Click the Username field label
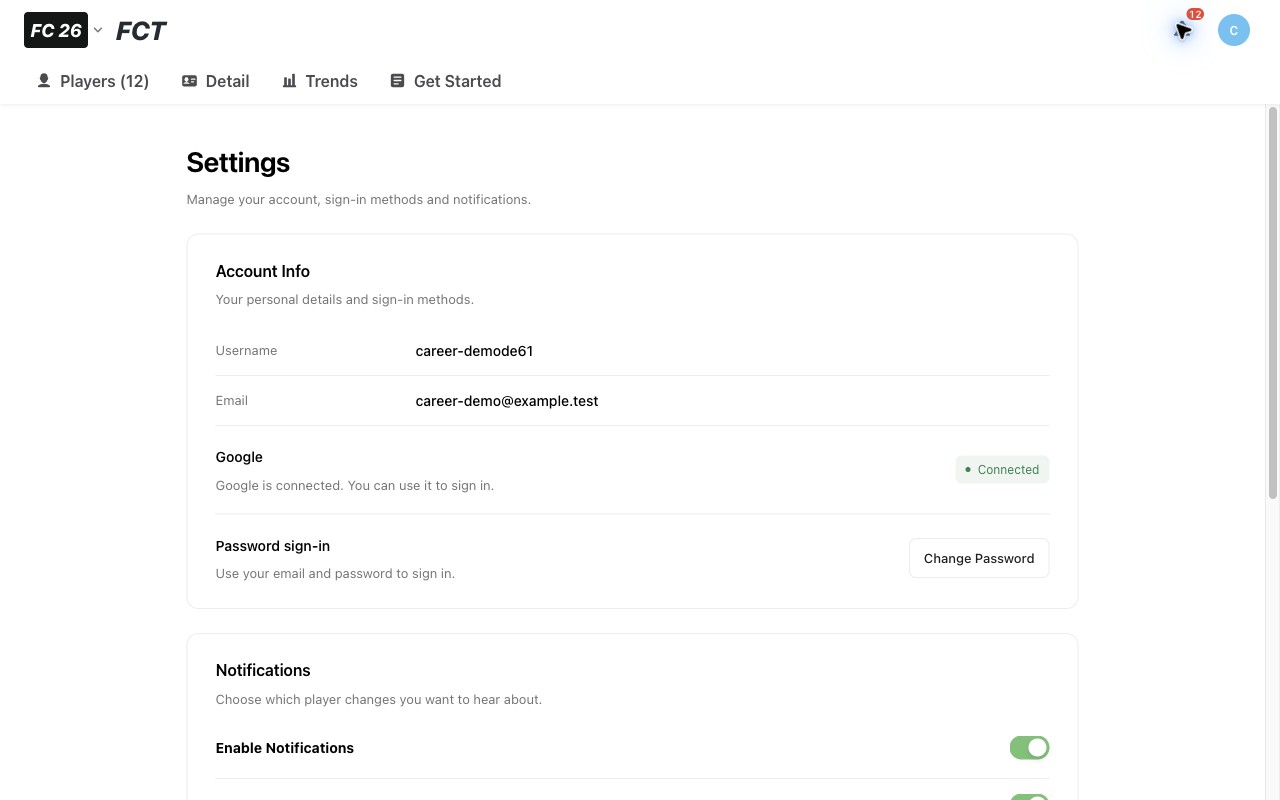 pyautogui.click(x=246, y=351)
